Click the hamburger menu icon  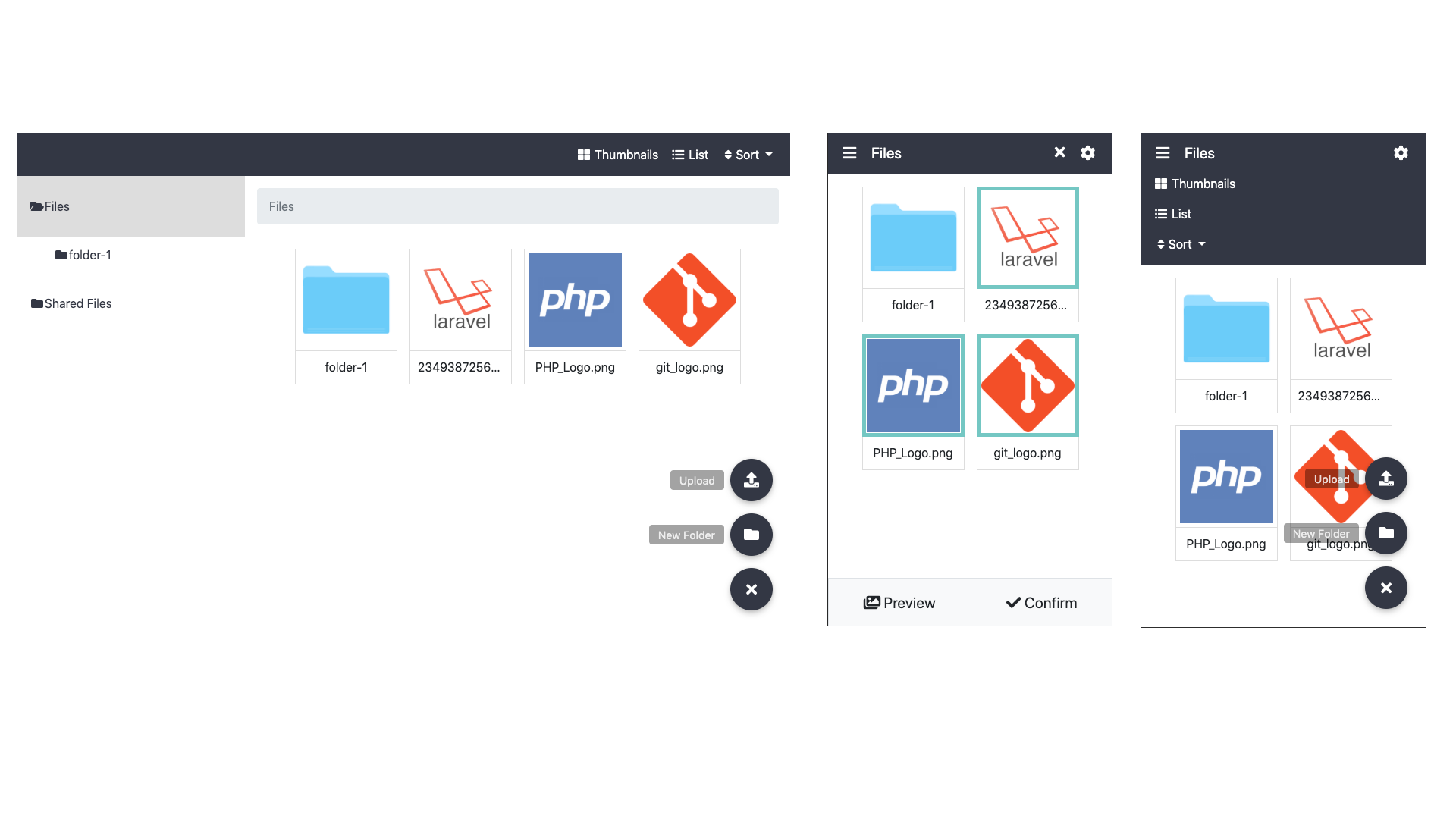(849, 153)
